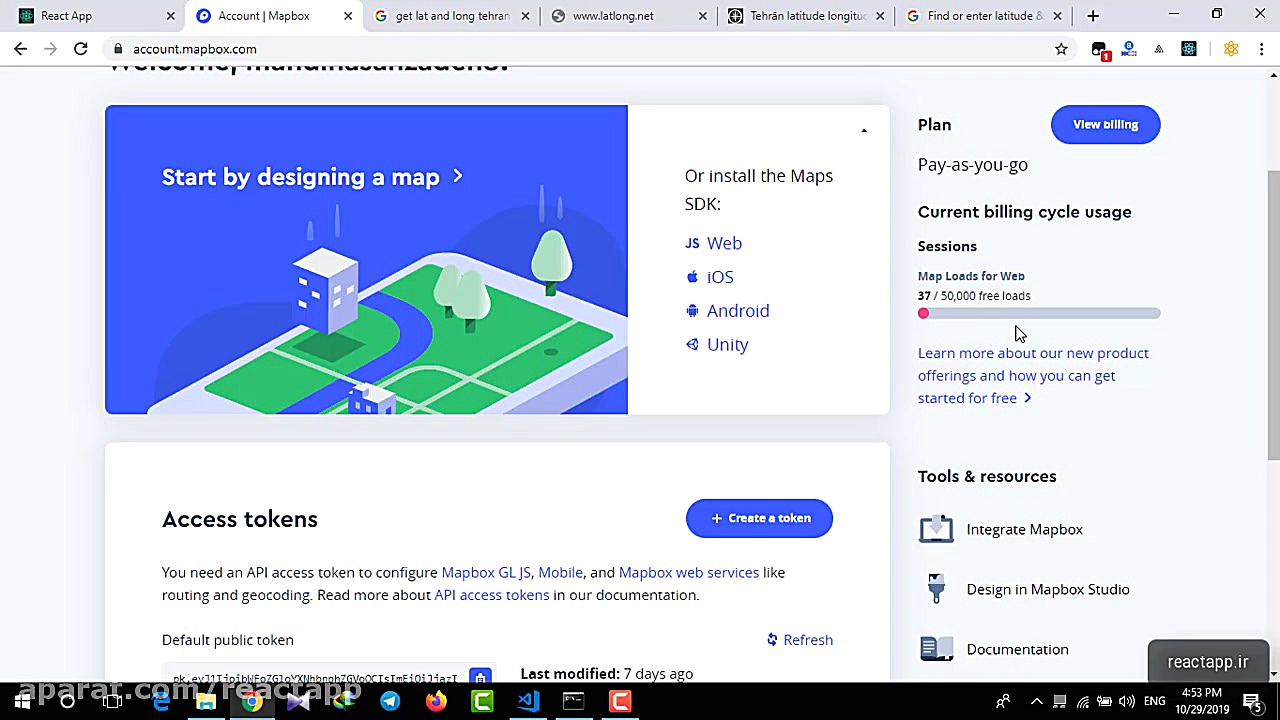1280x720 pixels.
Task: Choose the Android Maps SDK
Action: (x=737, y=311)
